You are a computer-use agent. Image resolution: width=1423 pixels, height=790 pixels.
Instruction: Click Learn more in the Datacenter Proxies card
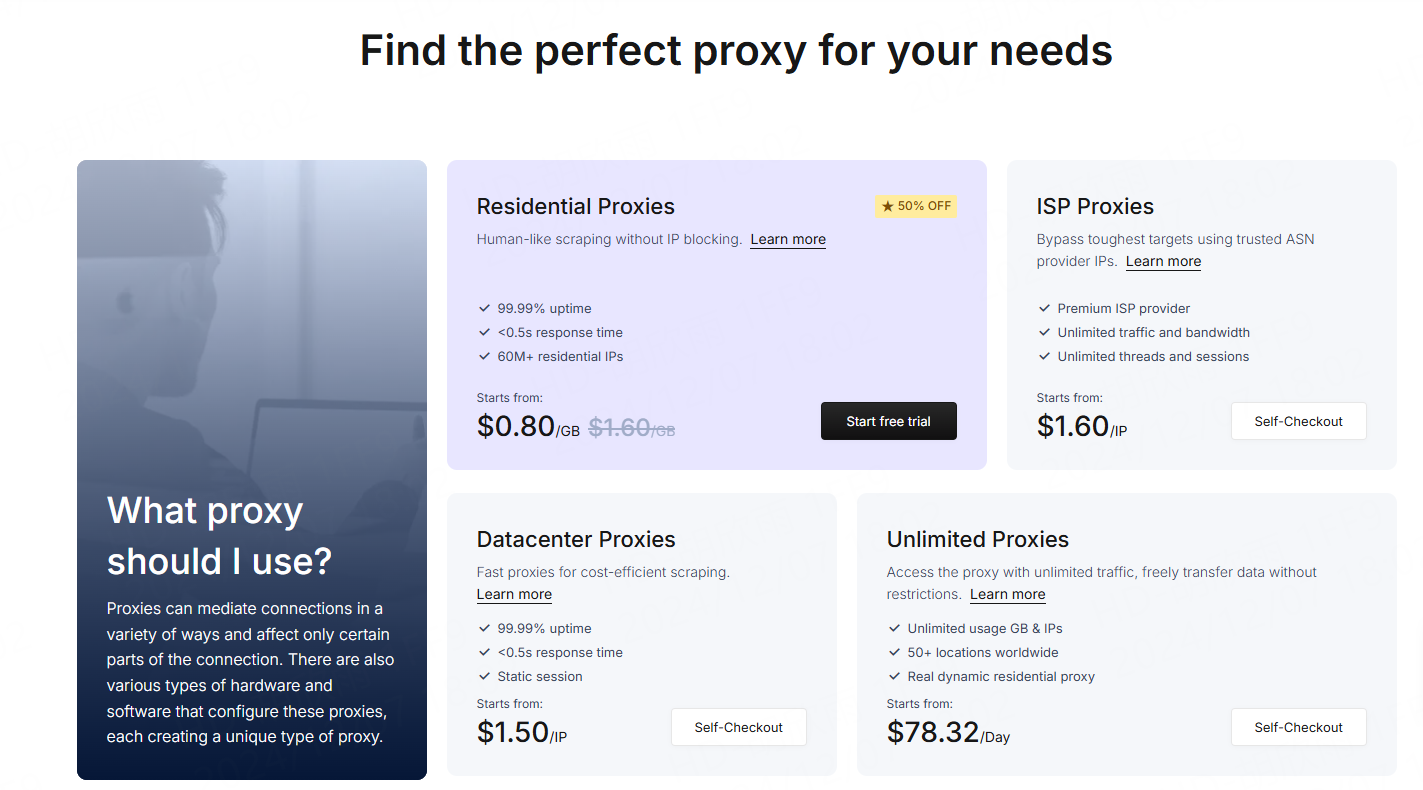[514, 594]
